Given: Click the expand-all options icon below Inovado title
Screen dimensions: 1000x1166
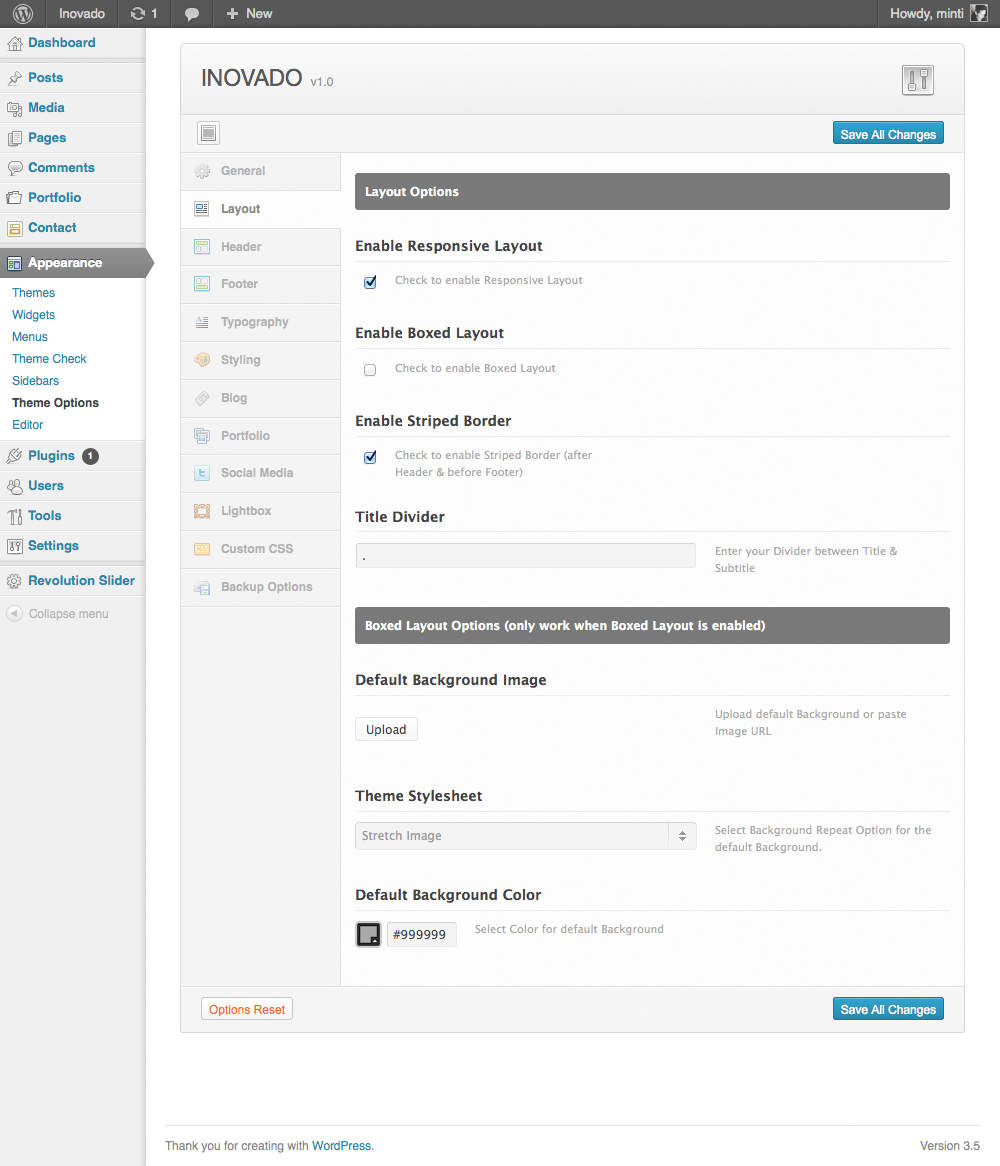Looking at the screenshot, I should click(208, 133).
